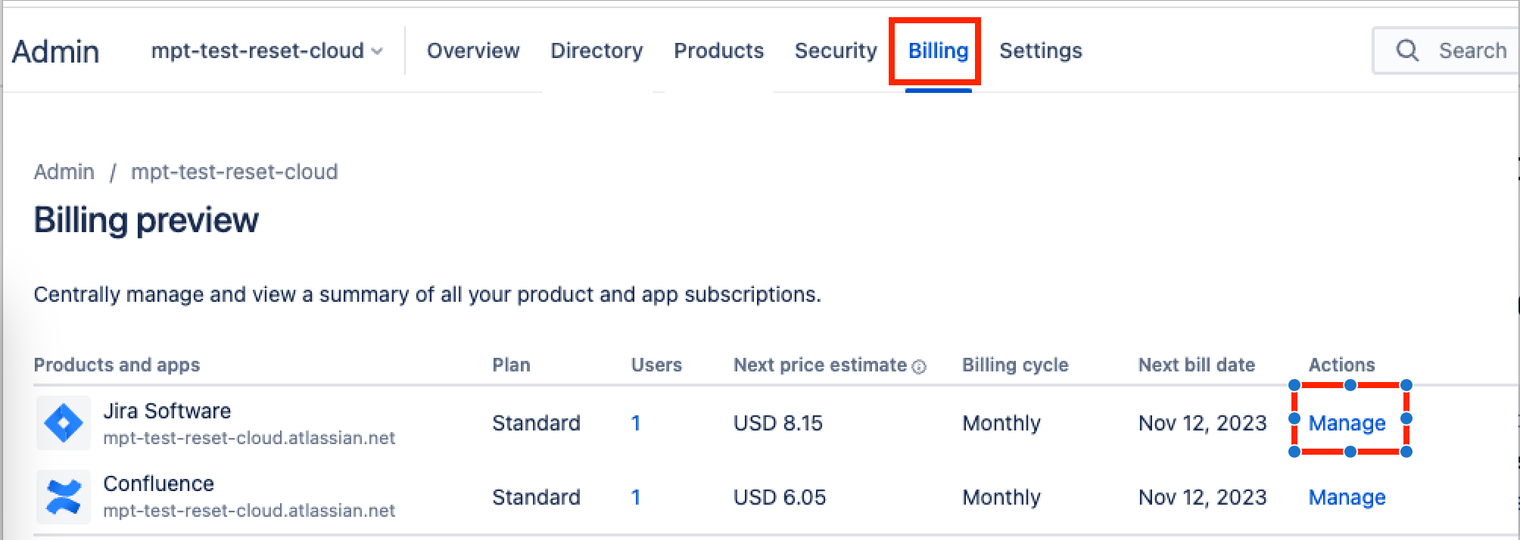Open Jira Software user count link
The height and width of the screenshot is (540, 1520).
point(636,423)
